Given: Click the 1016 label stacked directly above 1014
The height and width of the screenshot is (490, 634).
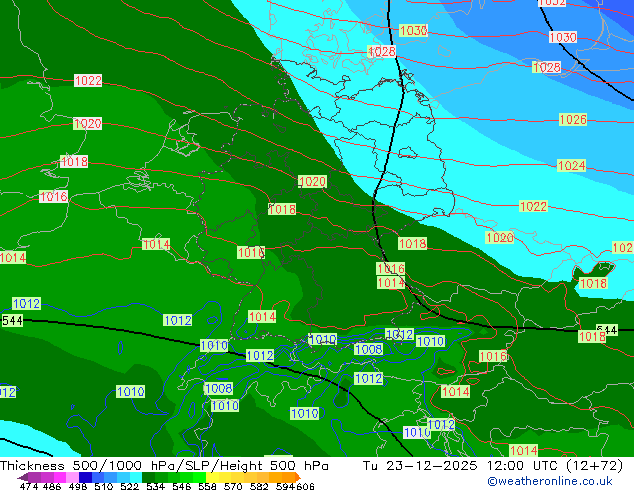Looking at the screenshot, I should pyautogui.click(x=391, y=268).
